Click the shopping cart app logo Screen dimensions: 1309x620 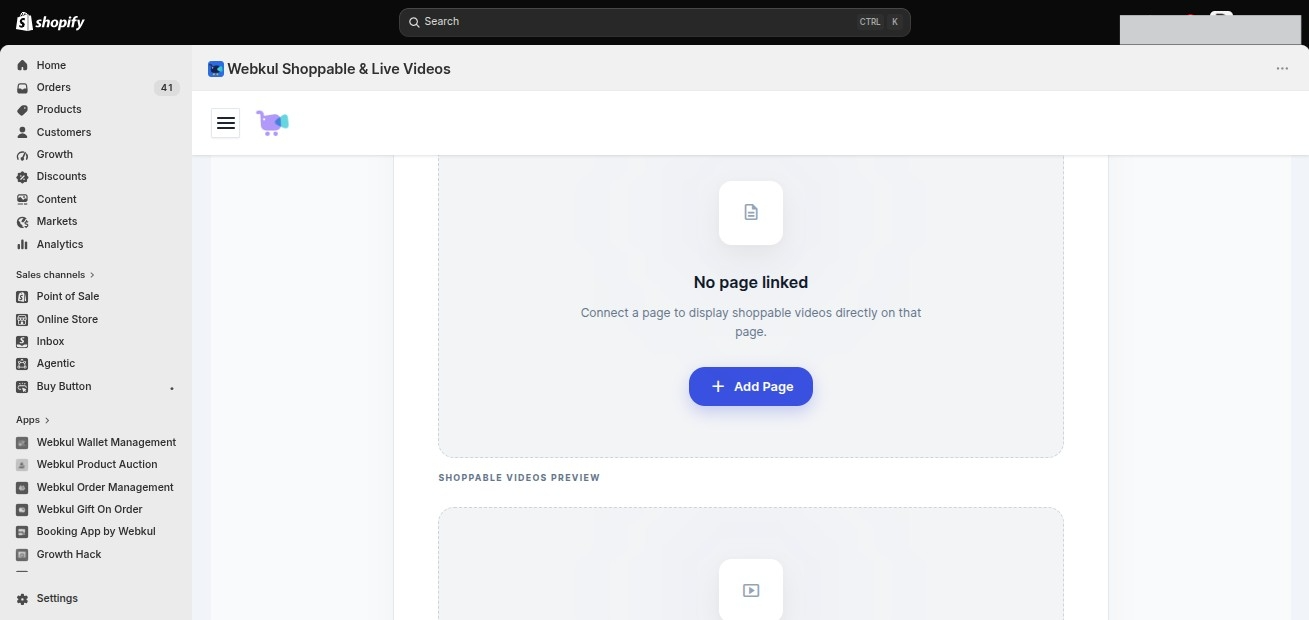pos(272,122)
